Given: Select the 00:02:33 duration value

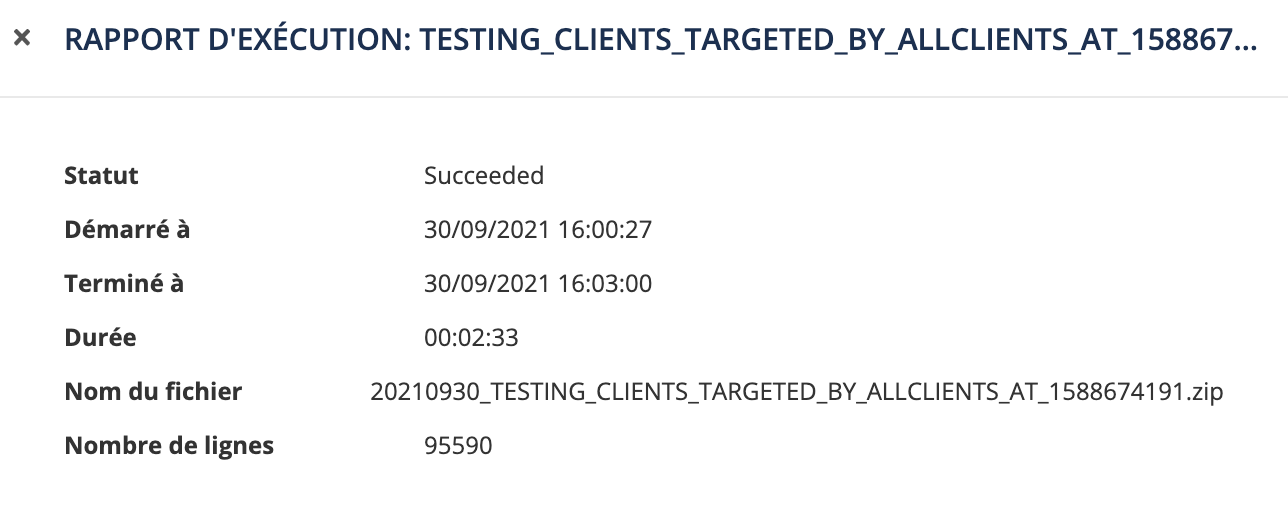Looking at the screenshot, I should [471, 338].
